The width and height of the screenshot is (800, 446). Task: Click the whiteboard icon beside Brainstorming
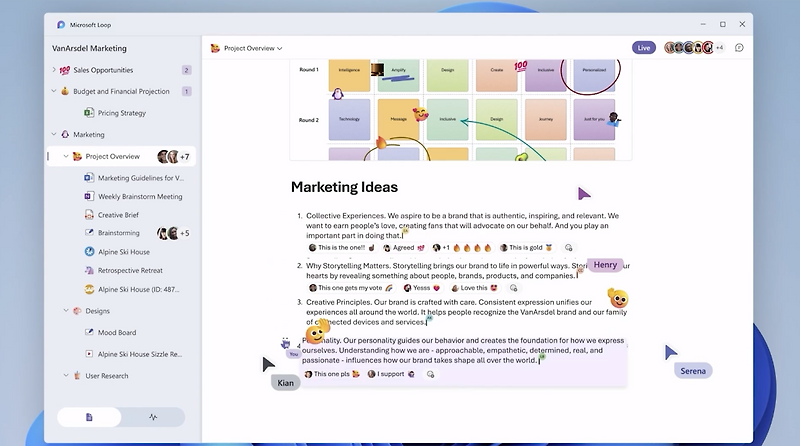pyautogui.click(x=89, y=233)
